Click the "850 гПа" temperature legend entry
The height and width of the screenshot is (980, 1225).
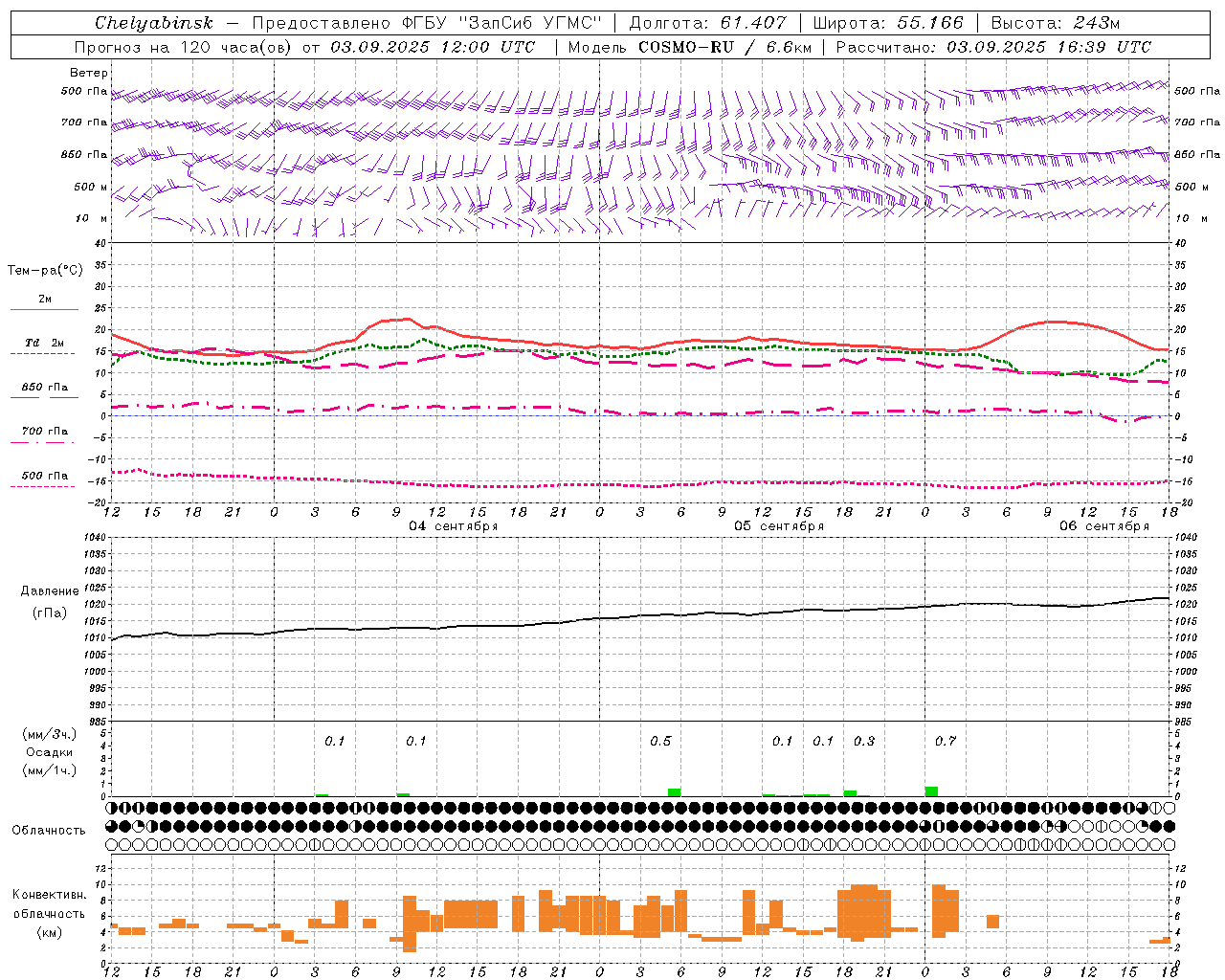(x=44, y=388)
